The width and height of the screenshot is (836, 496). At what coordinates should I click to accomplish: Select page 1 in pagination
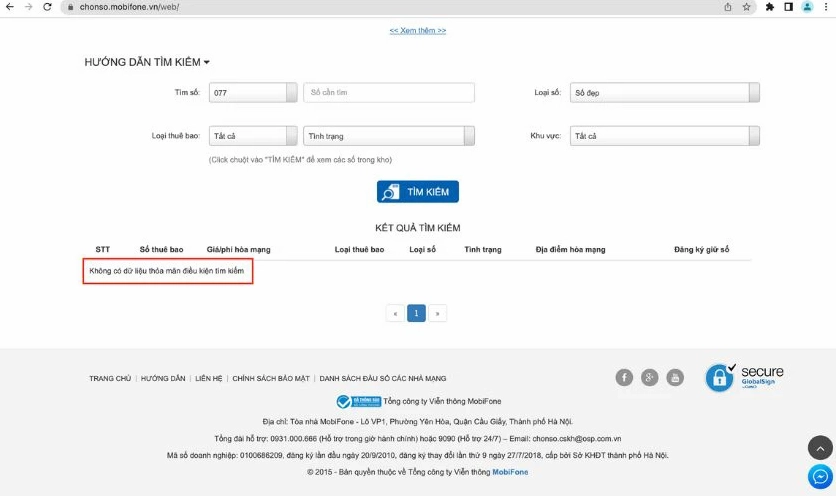coord(416,313)
